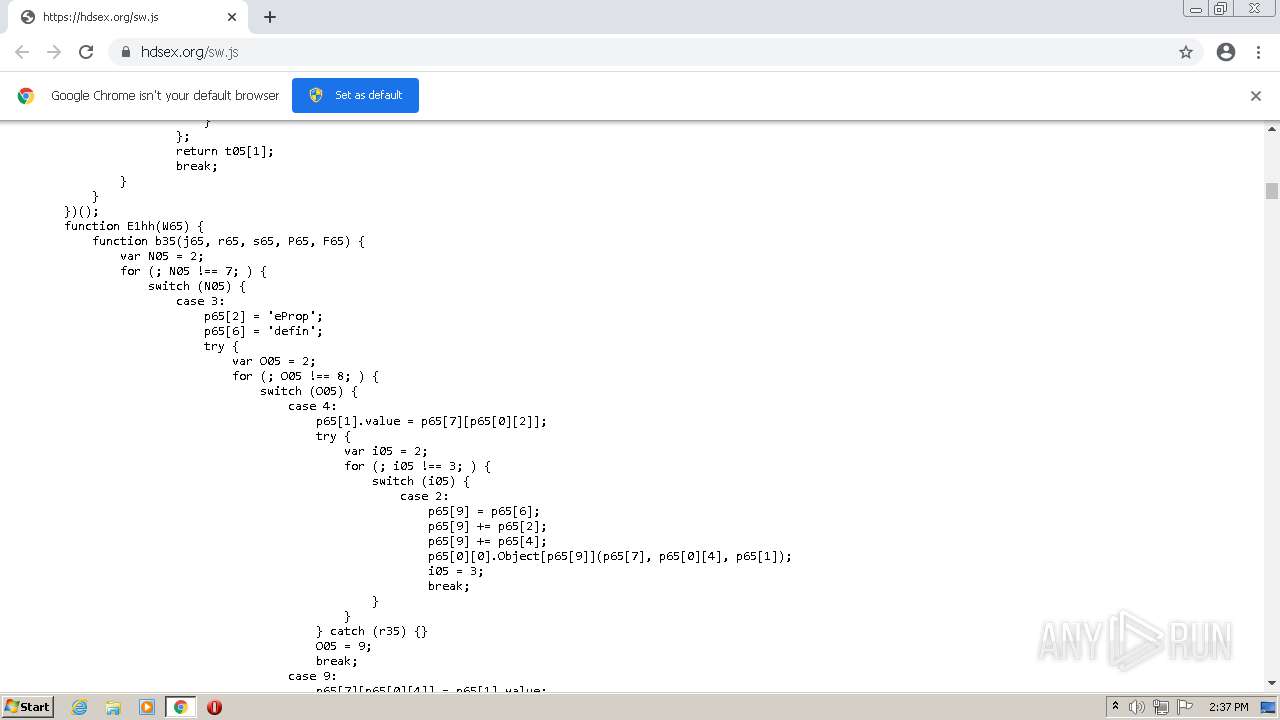Viewport: 1280px width, 720px height.
Task: Bookmark this page with the star
Action: (x=1186, y=52)
